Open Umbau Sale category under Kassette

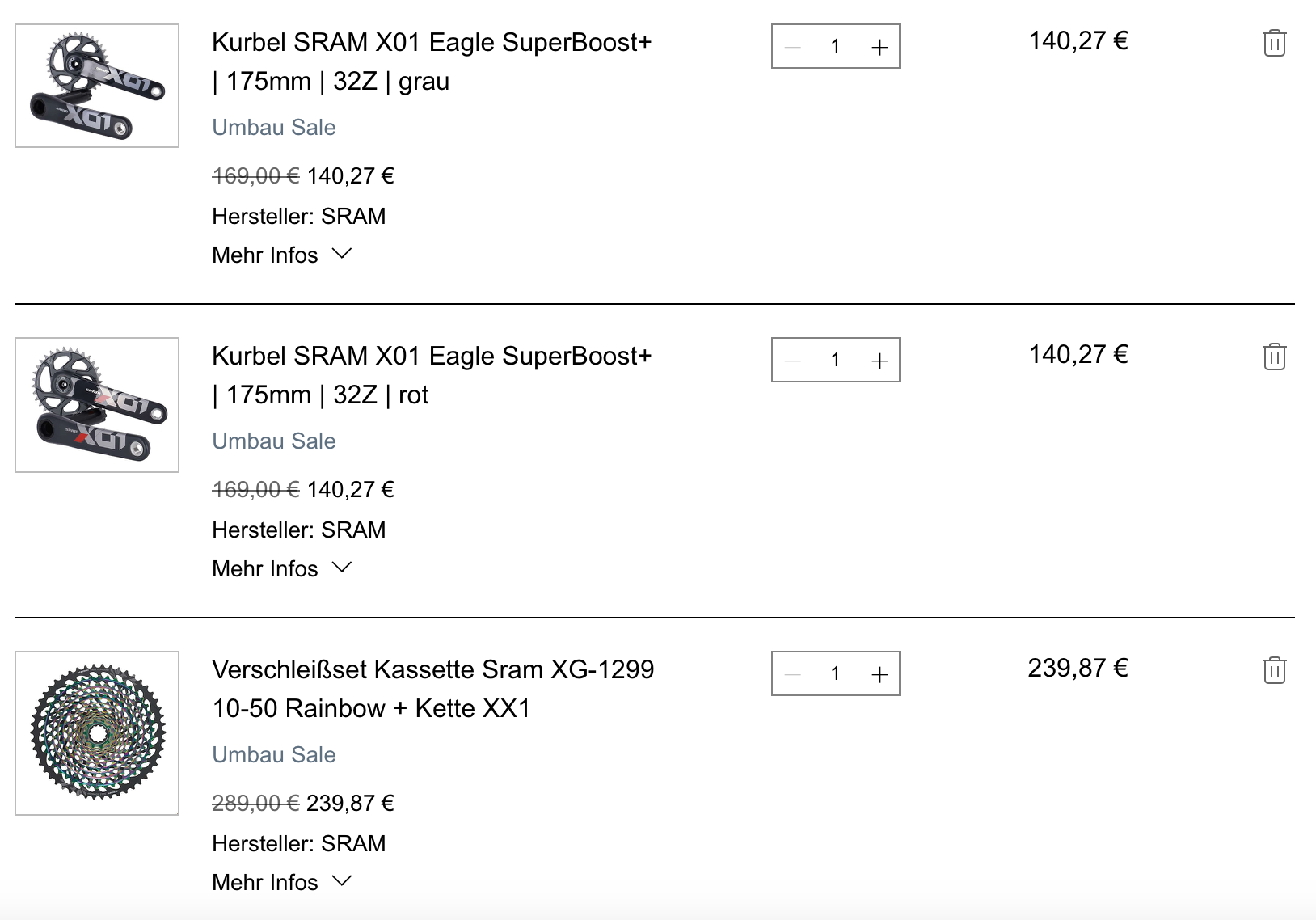(x=273, y=754)
